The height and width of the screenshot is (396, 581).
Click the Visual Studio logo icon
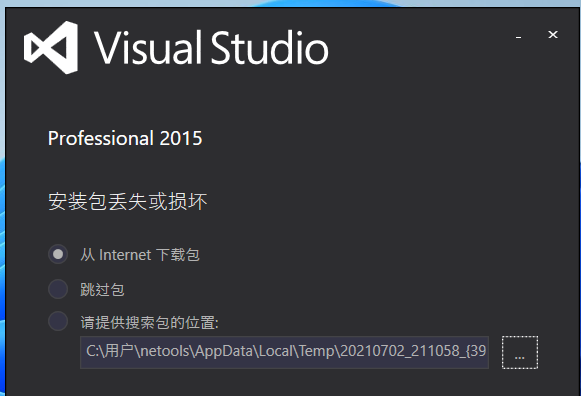tap(51, 47)
